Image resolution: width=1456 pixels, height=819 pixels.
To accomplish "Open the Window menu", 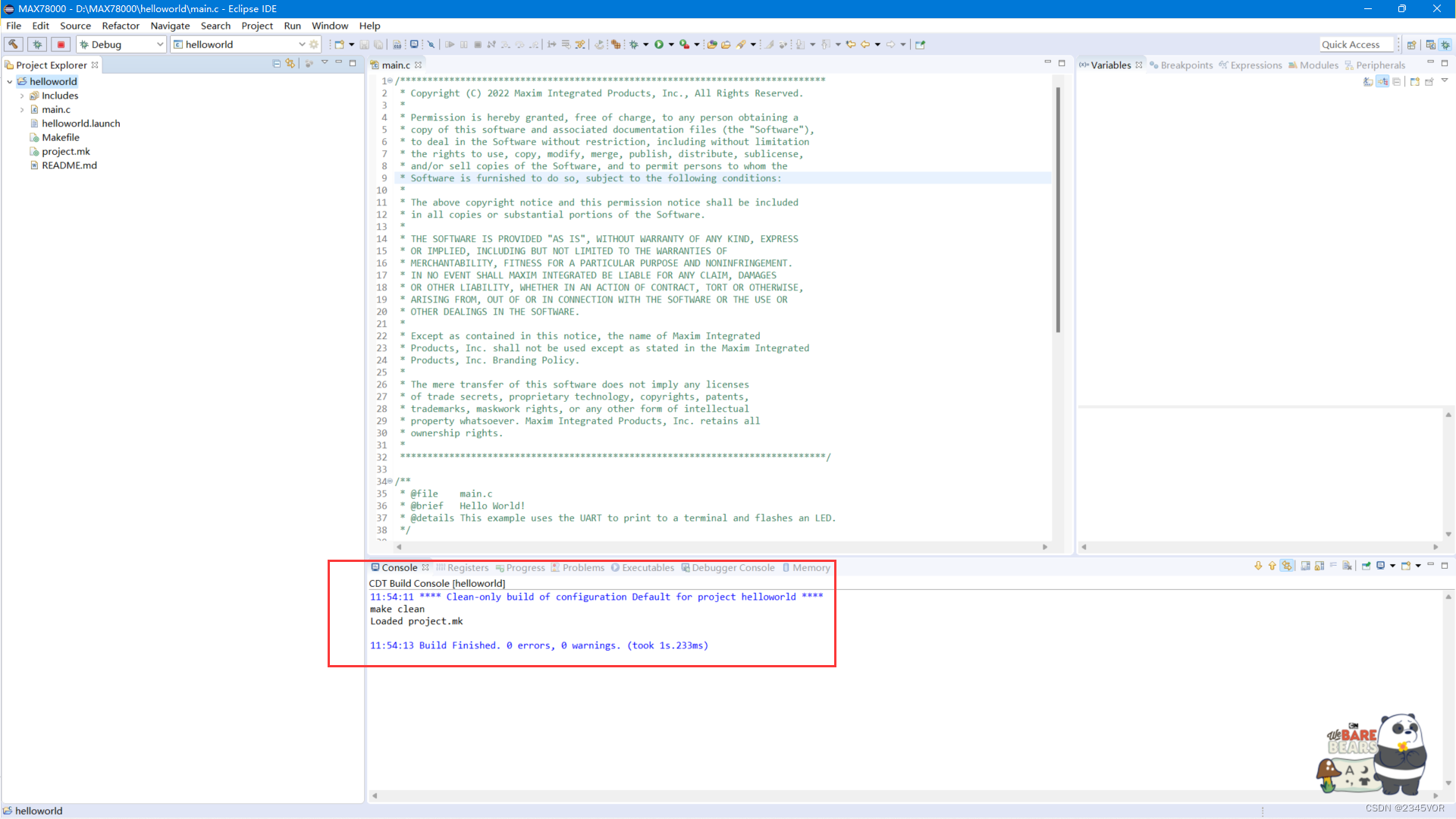I will pyautogui.click(x=330, y=26).
